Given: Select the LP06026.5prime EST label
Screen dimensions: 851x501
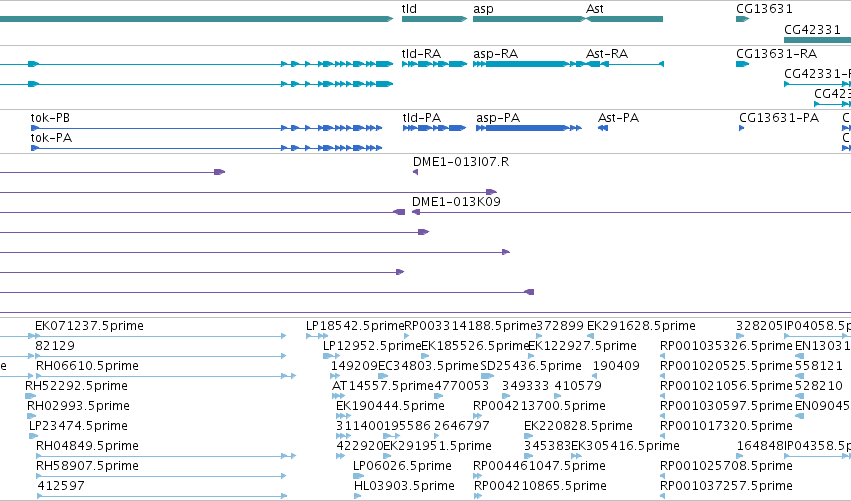Looking at the screenshot, I should (402, 466).
